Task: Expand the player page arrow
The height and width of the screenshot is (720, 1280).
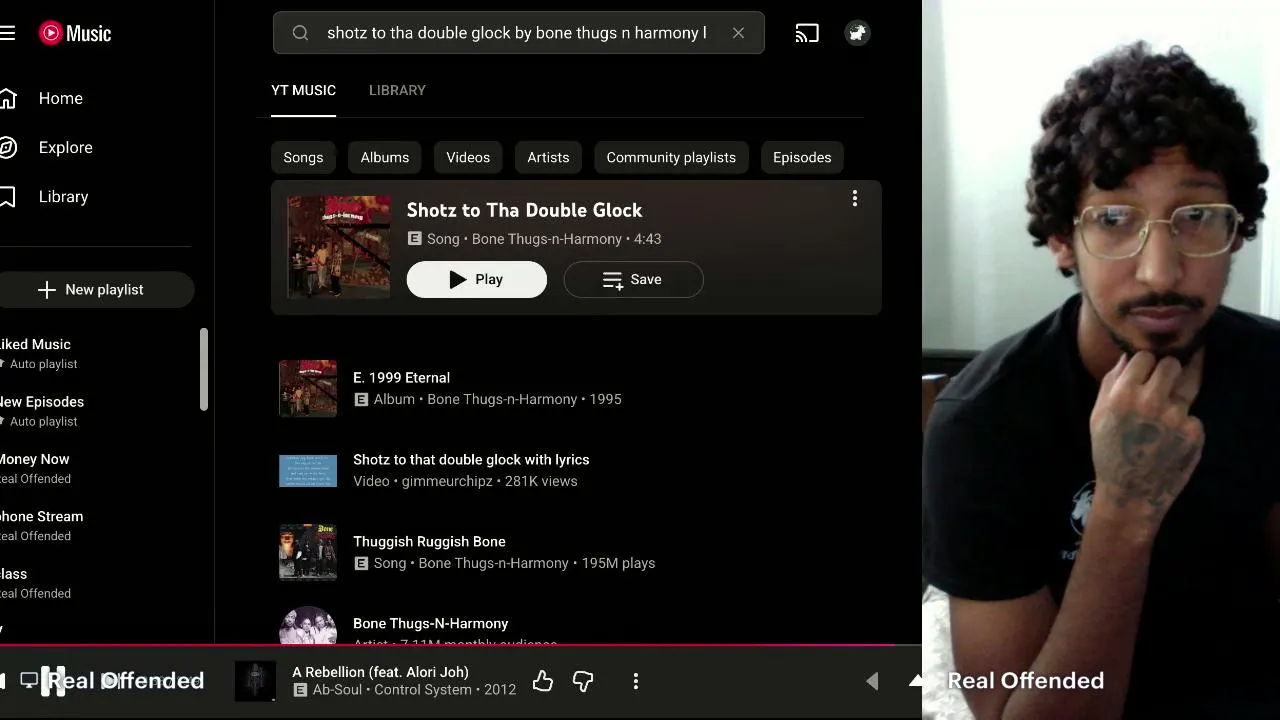Action: (x=915, y=681)
